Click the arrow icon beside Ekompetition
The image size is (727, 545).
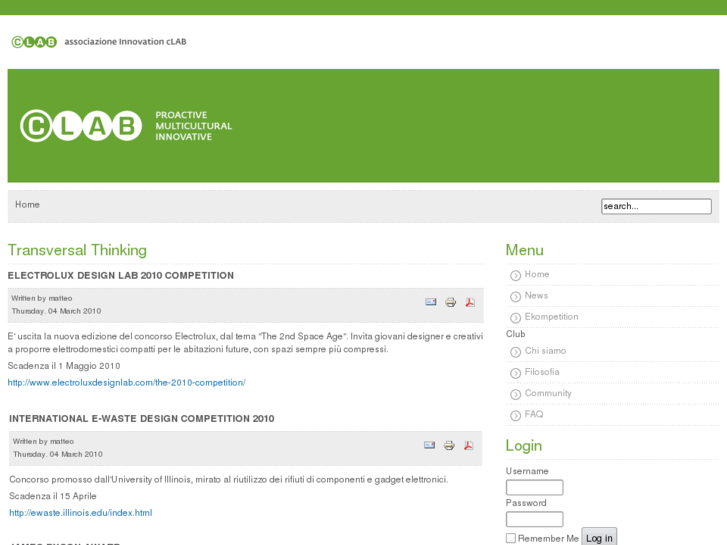[x=516, y=318]
